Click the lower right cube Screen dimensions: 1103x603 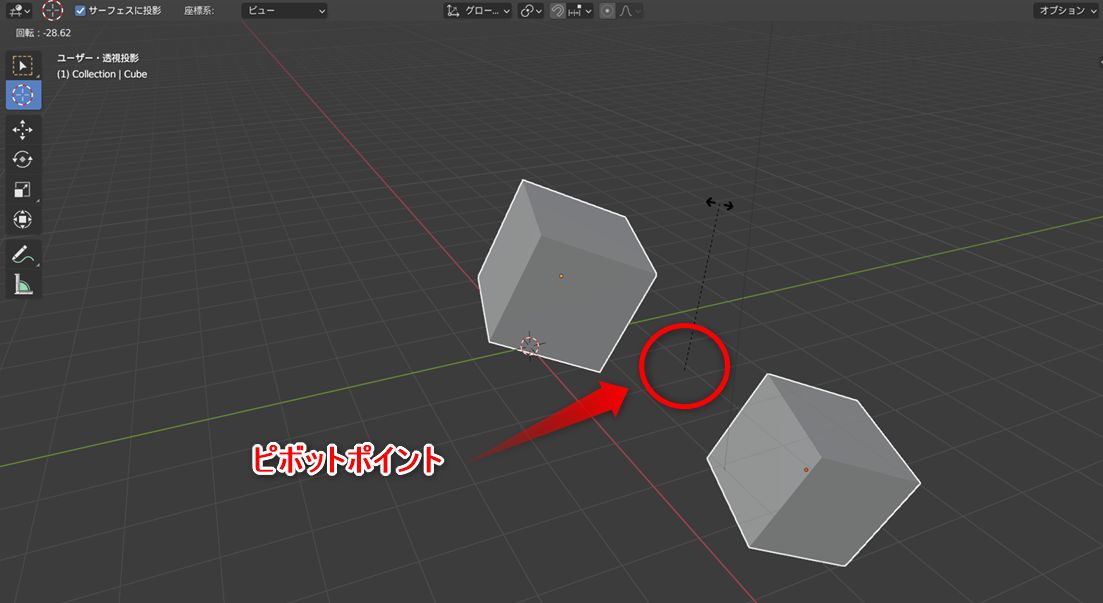click(812, 470)
